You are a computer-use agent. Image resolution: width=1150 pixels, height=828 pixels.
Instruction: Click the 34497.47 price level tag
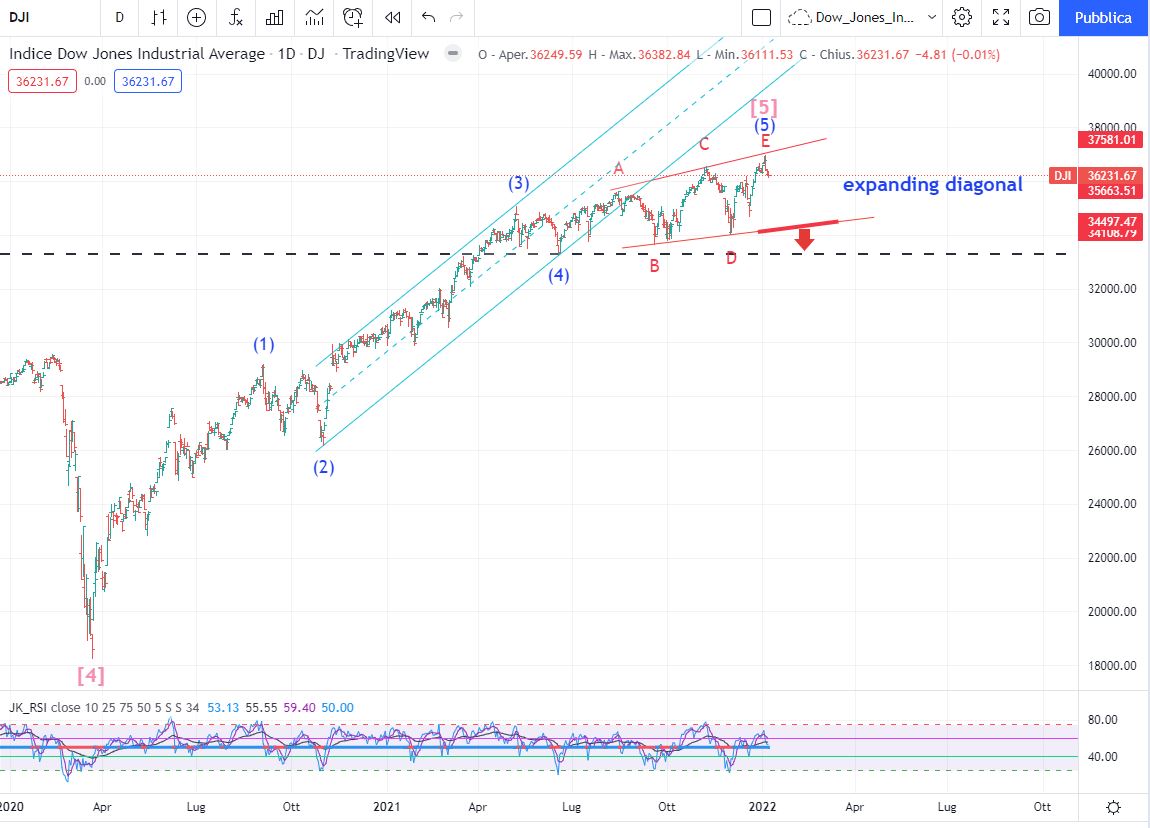coord(1112,221)
